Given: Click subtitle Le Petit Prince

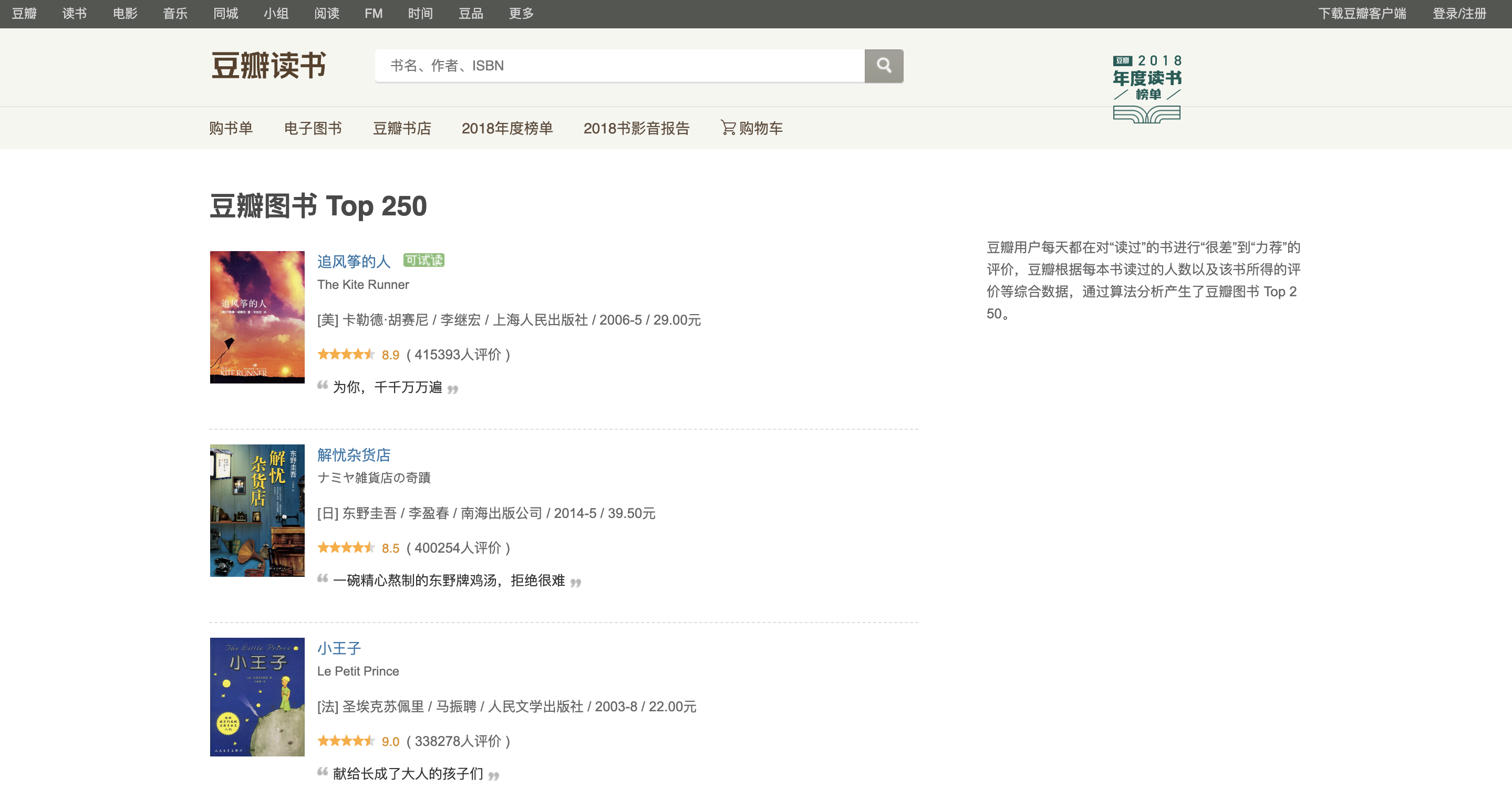Looking at the screenshot, I should click(x=358, y=670).
